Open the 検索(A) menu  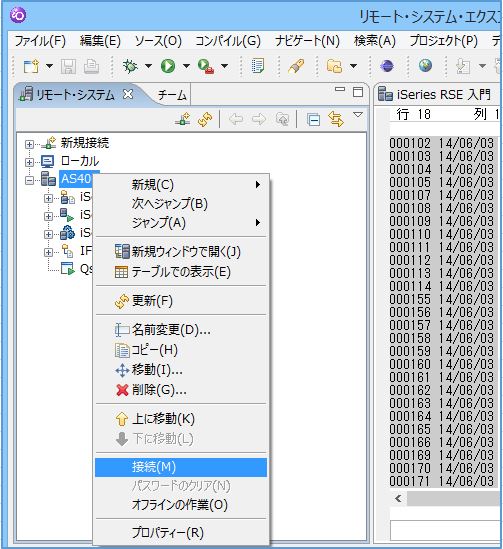tap(375, 41)
